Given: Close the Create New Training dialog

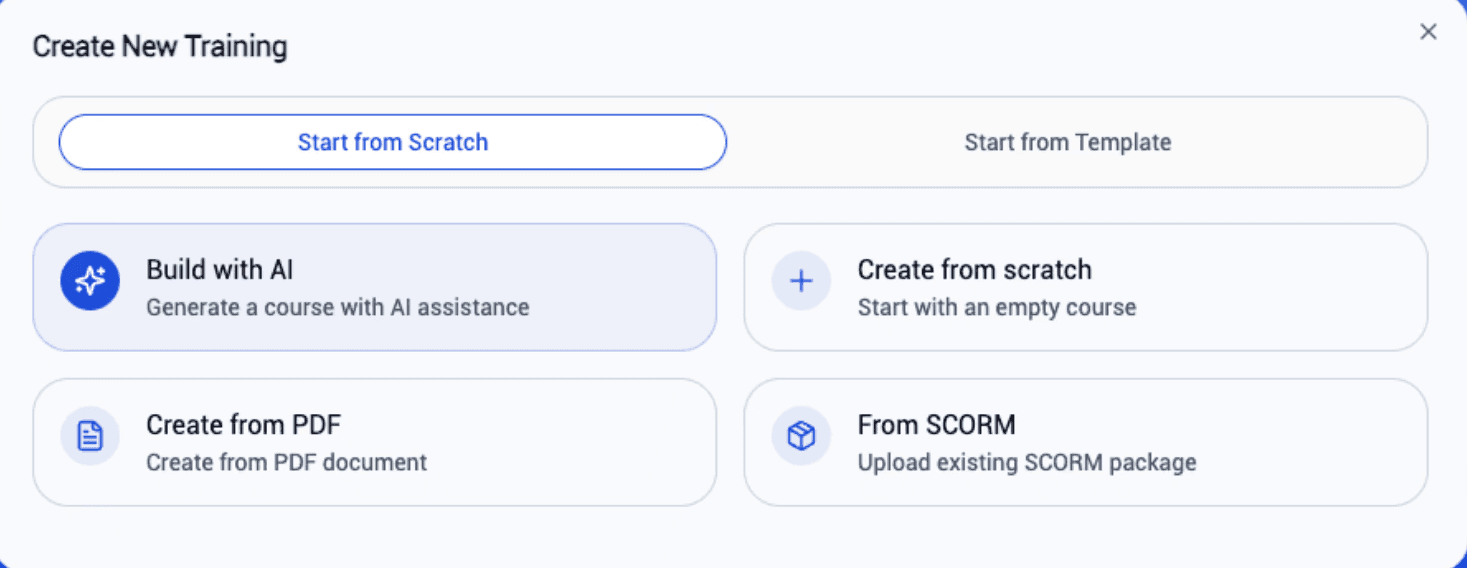Looking at the screenshot, I should pyautogui.click(x=1428, y=32).
